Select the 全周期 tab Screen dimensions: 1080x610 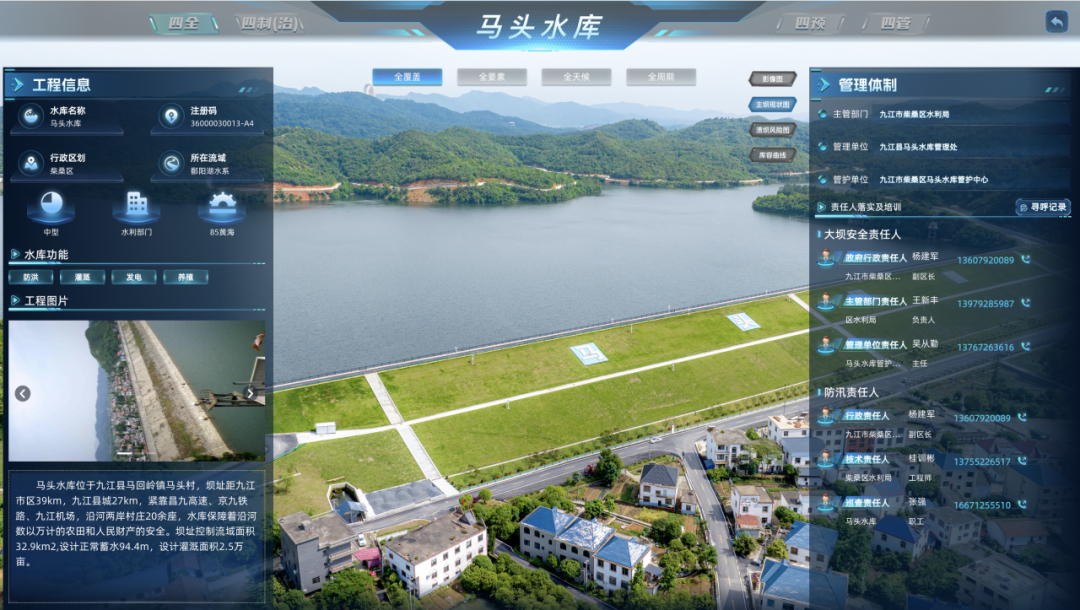(661, 77)
